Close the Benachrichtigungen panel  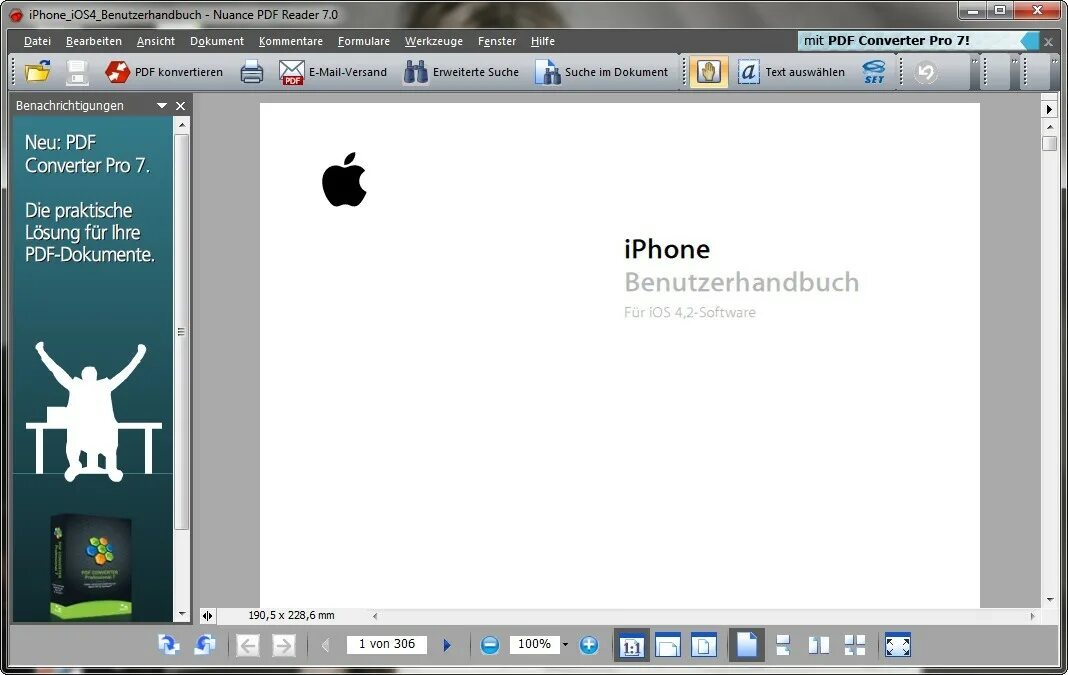coord(180,106)
